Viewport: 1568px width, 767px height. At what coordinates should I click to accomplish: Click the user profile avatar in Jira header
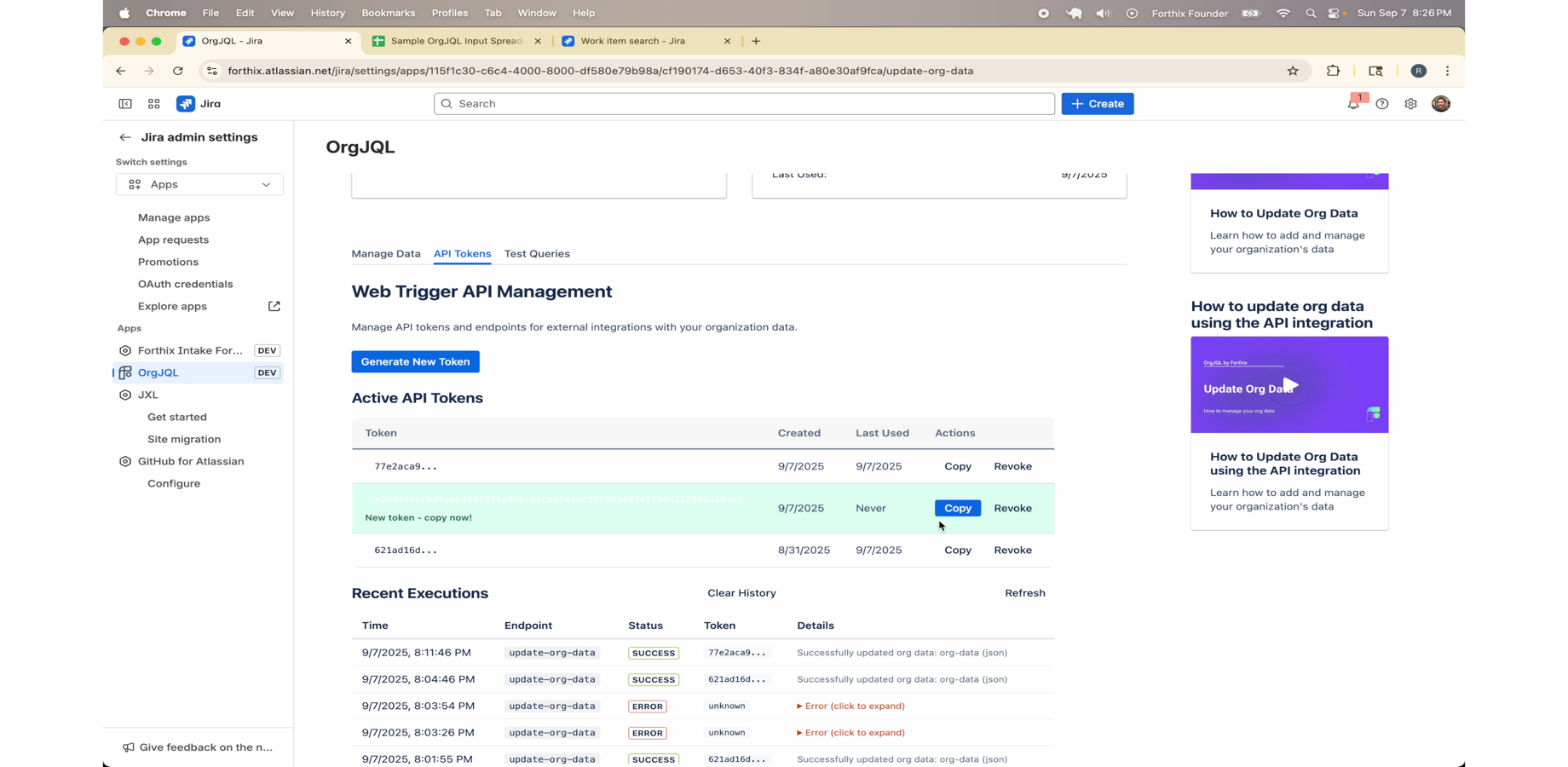tap(1441, 104)
